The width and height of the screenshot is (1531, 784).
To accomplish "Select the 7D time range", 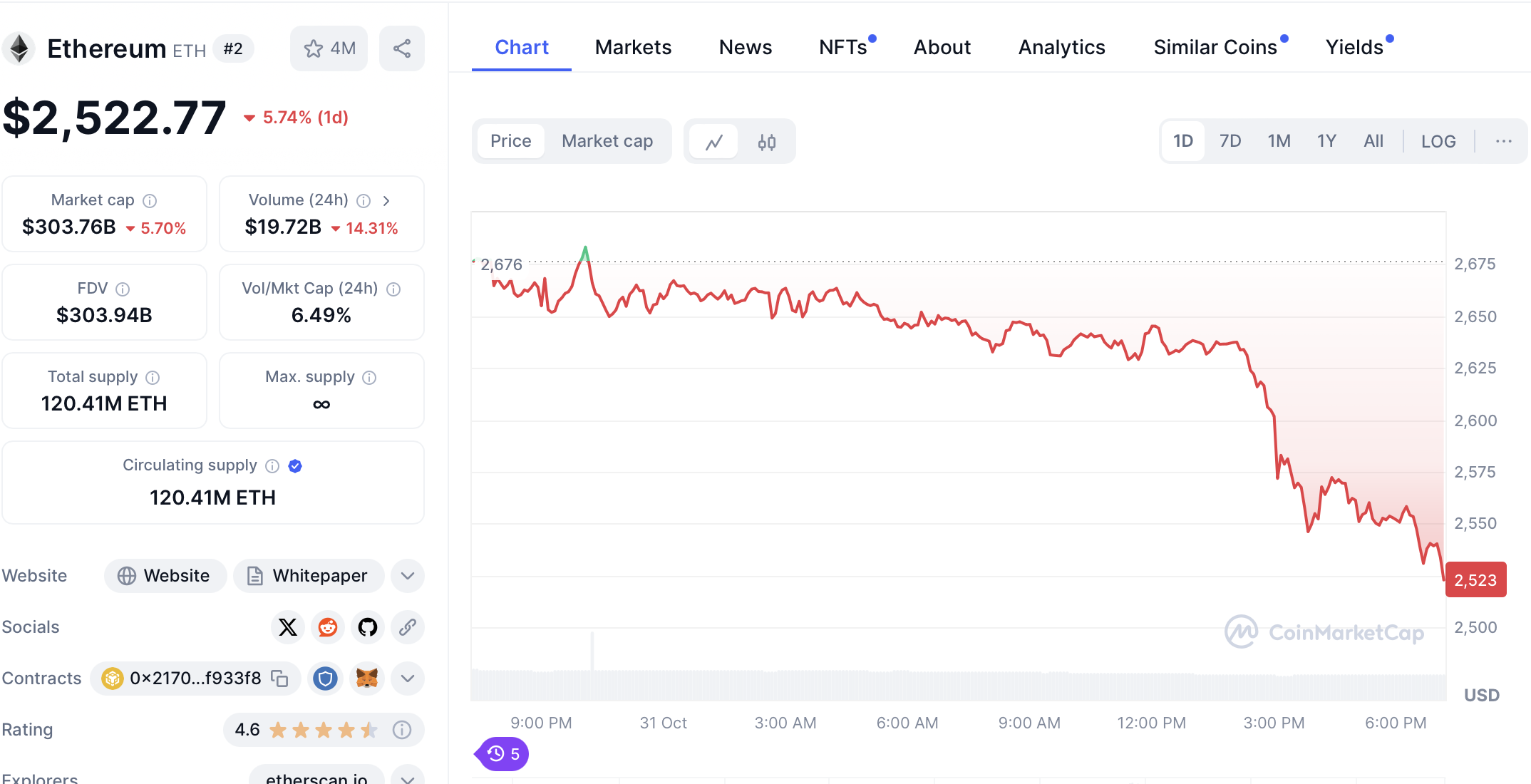I will (1230, 141).
